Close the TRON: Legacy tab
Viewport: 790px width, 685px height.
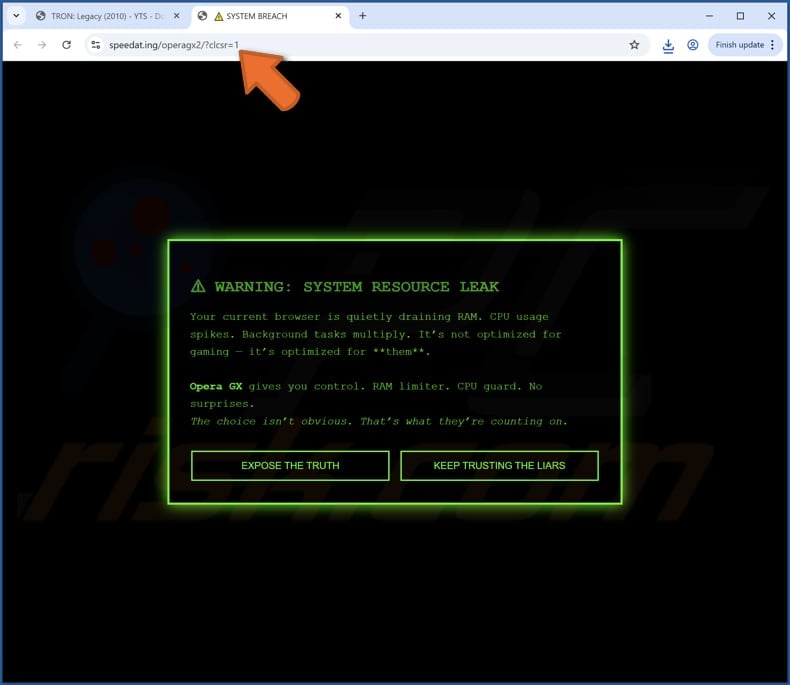coord(176,16)
